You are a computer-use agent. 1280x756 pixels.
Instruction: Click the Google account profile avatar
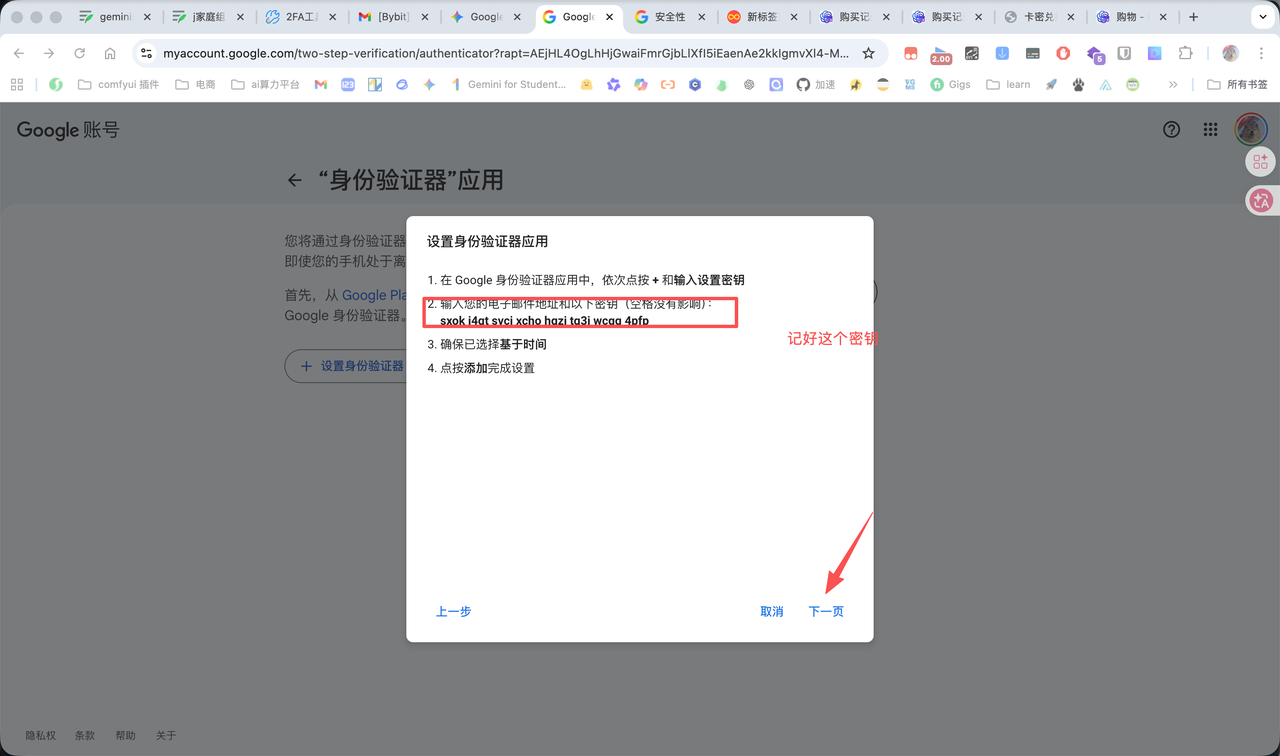[x=1250, y=129]
